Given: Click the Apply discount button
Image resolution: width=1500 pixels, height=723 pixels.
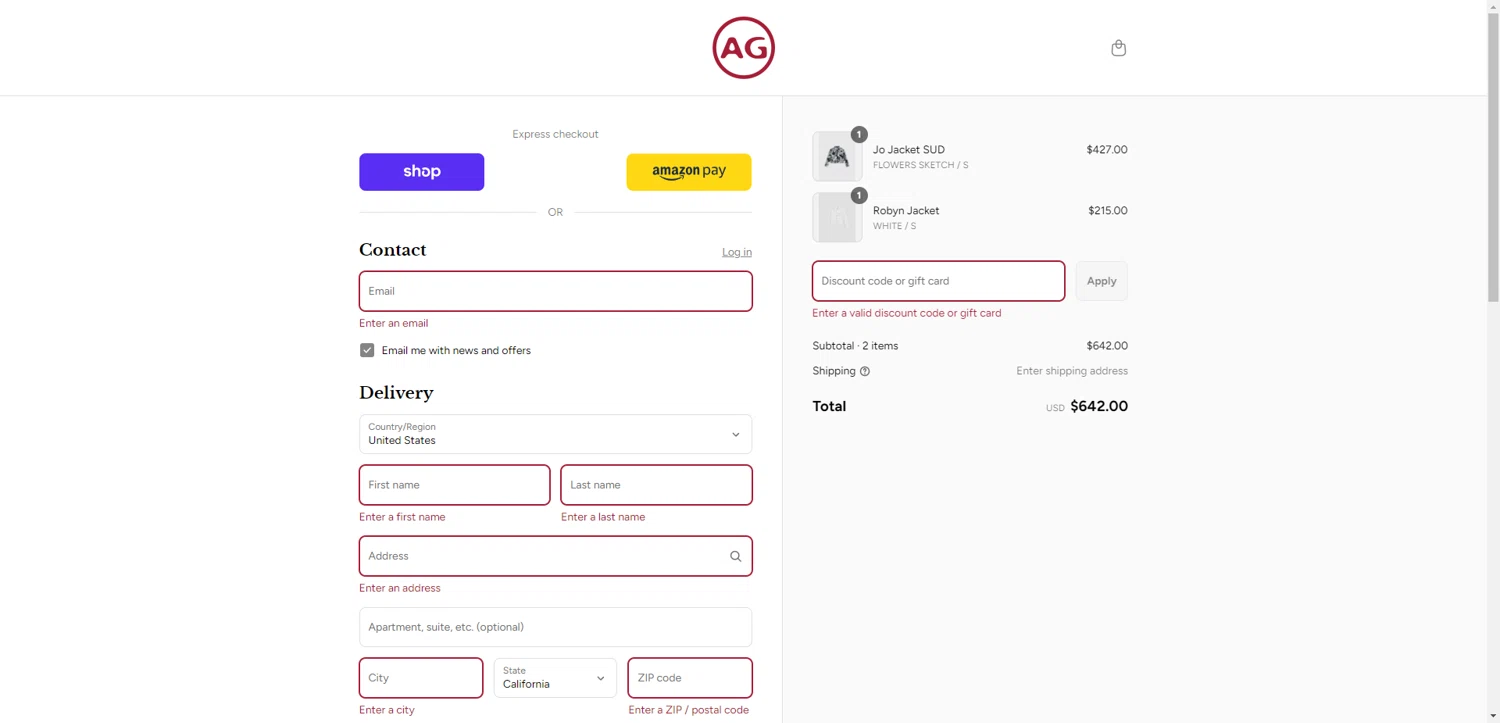Looking at the screenshot, I should [x=1101, y=281].
